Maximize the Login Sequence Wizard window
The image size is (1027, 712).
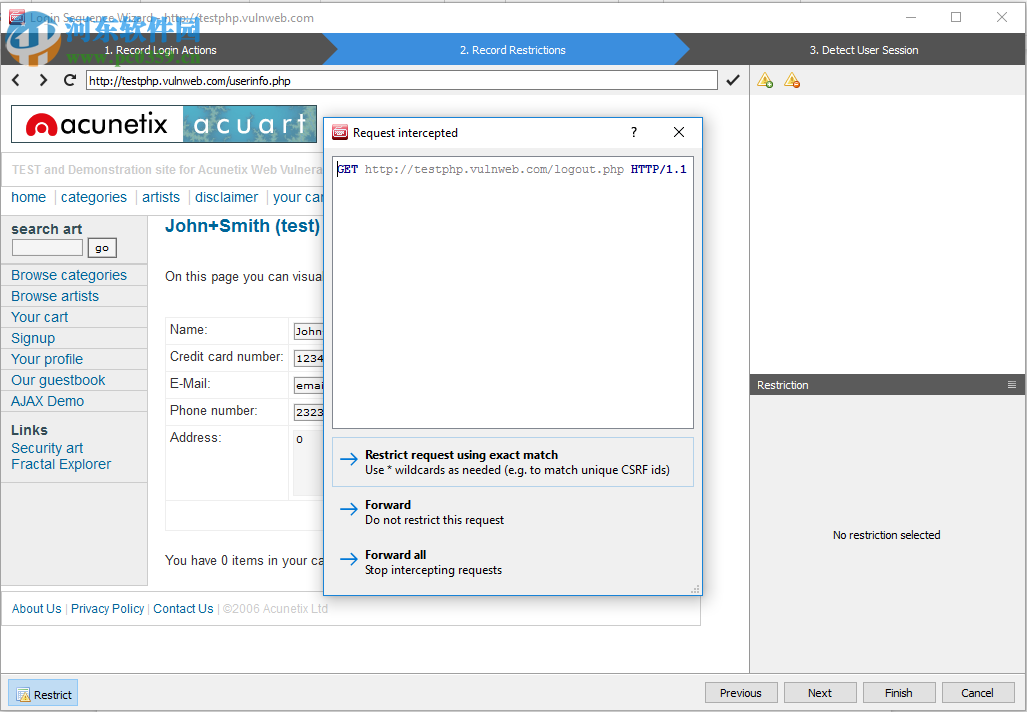[956, 17]
